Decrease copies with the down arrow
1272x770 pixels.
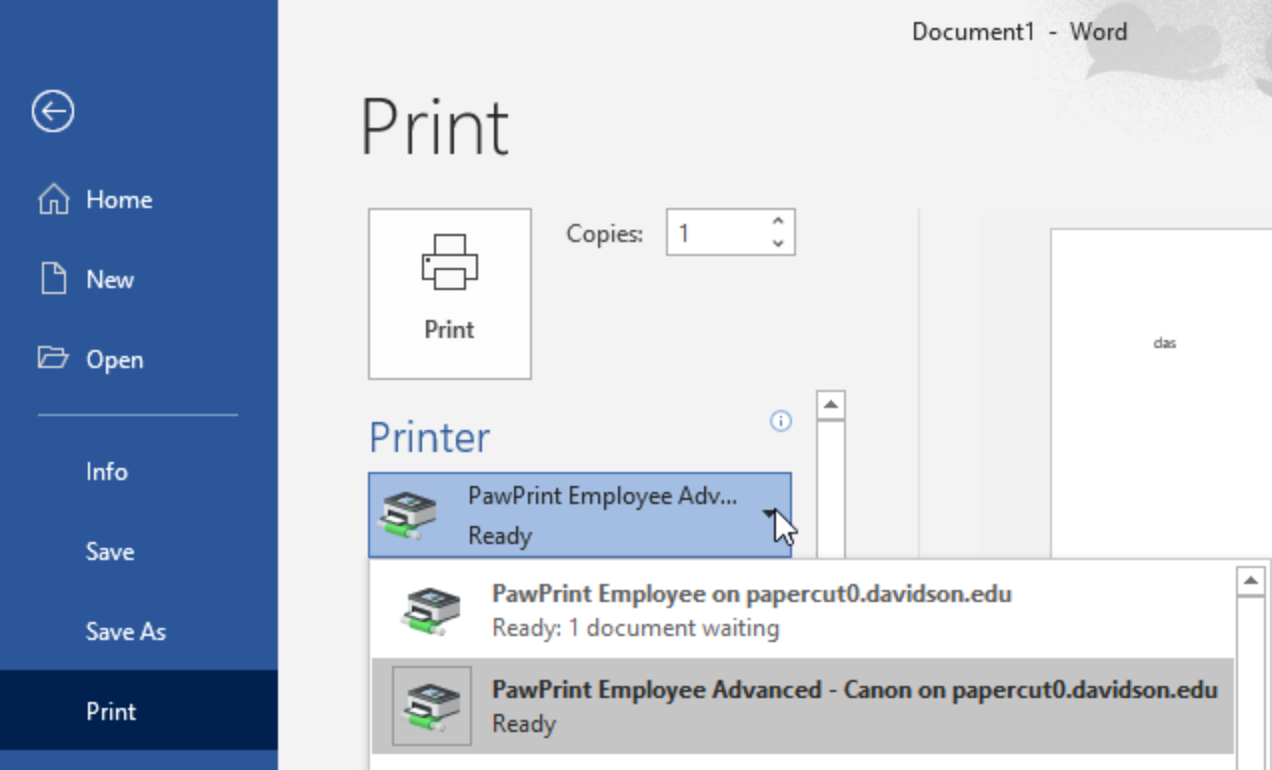click(778, 244)
